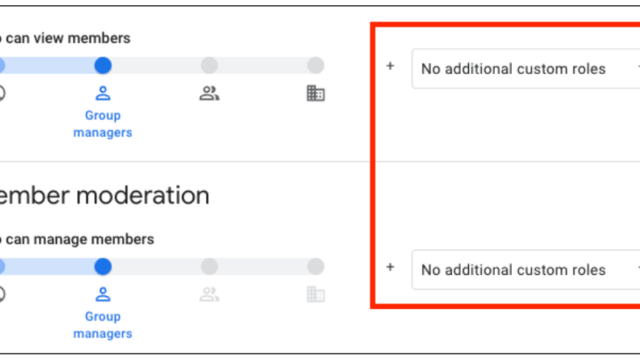Select Group managers stop on manage members slider

coord(103,267)
